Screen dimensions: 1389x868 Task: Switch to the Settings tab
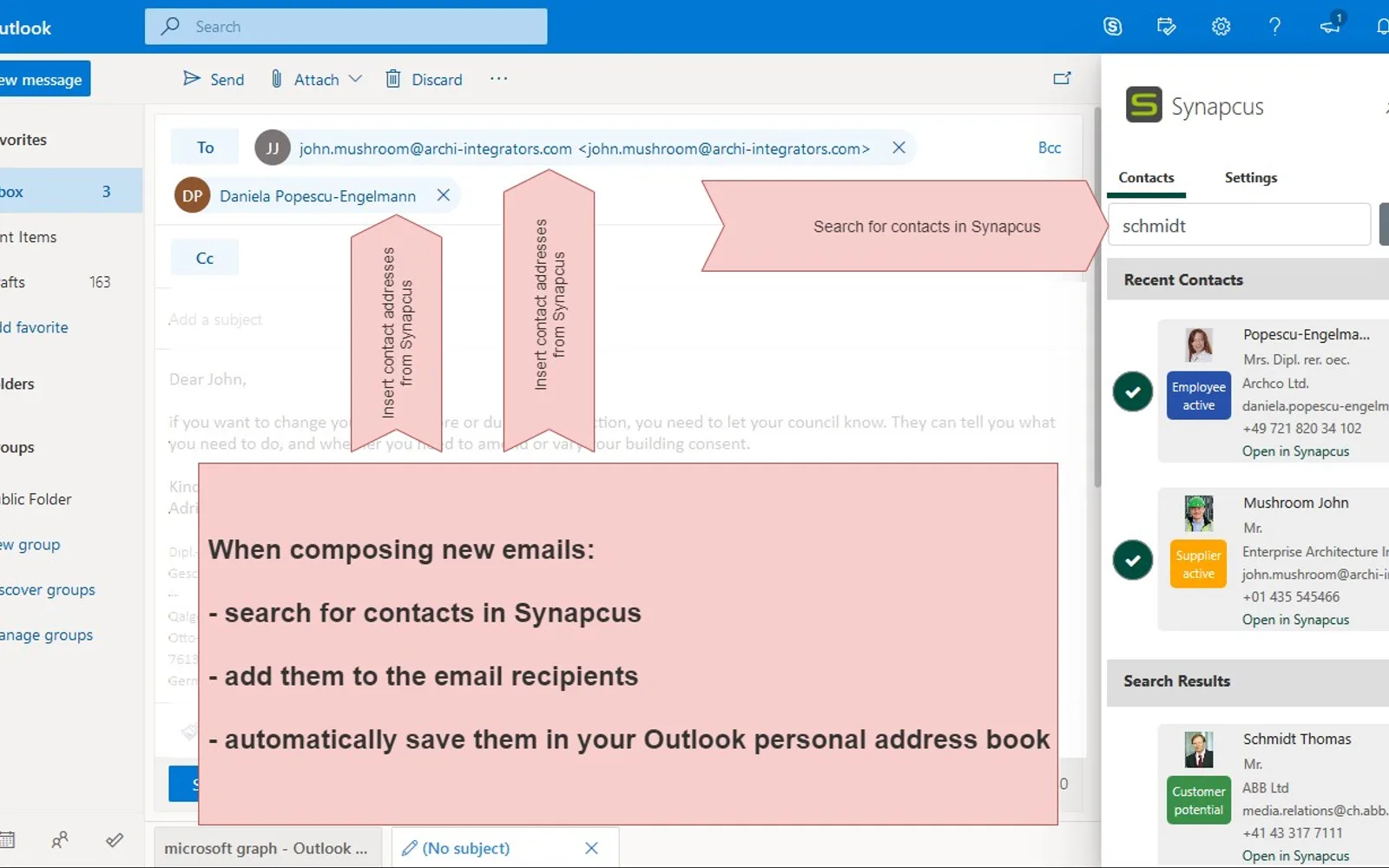pos(1251,177)
